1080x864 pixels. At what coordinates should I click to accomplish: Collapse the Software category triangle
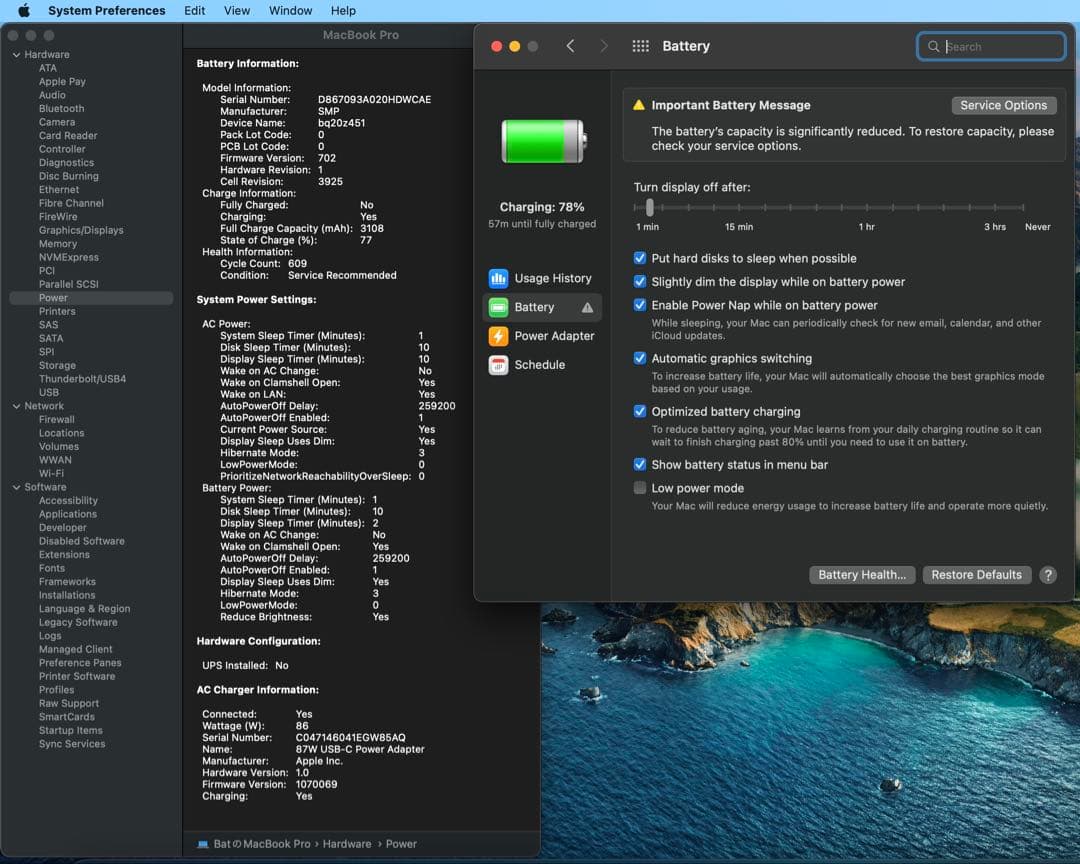pos(16,487)
